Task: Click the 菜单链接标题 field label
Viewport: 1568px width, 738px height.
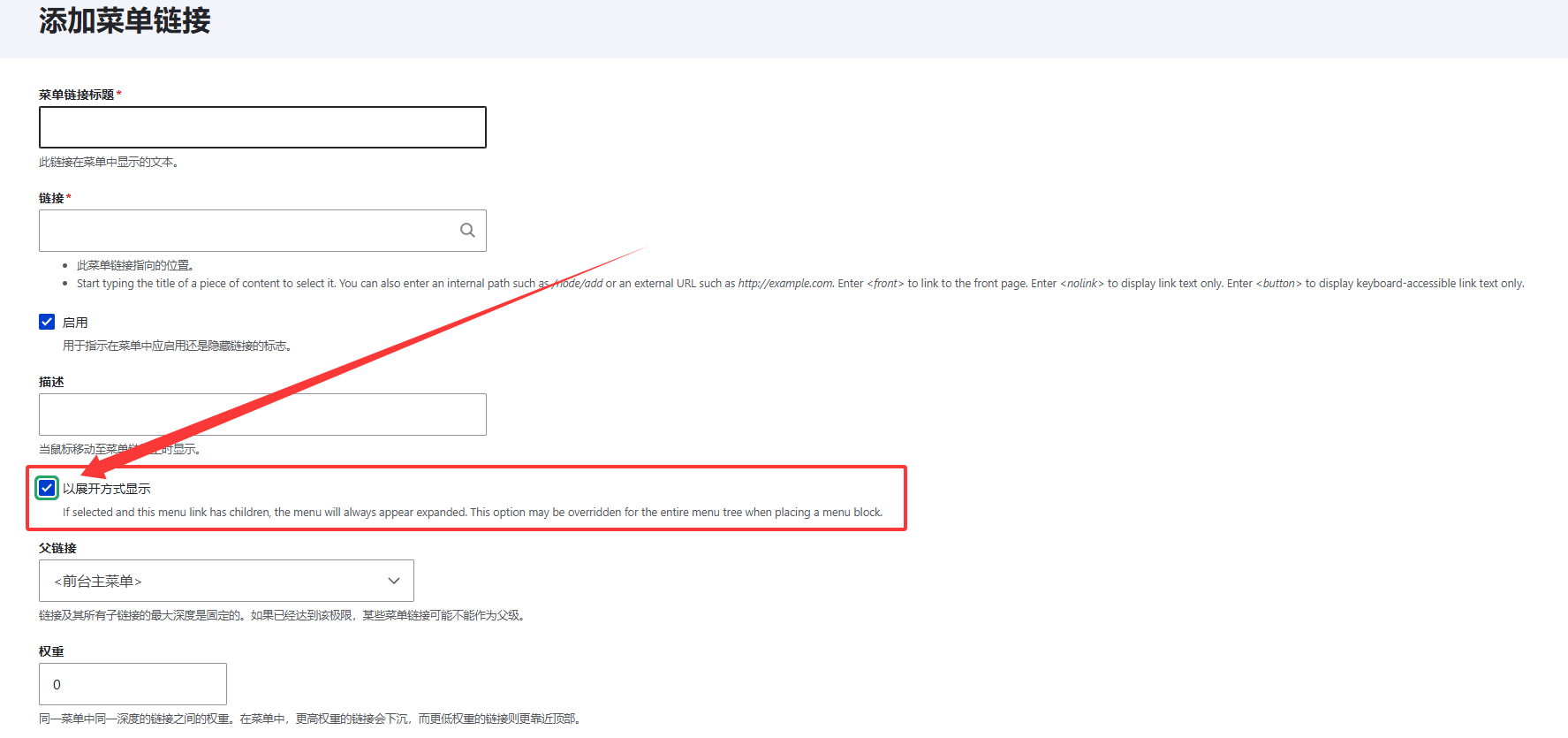Action: [x=77, y=95]
